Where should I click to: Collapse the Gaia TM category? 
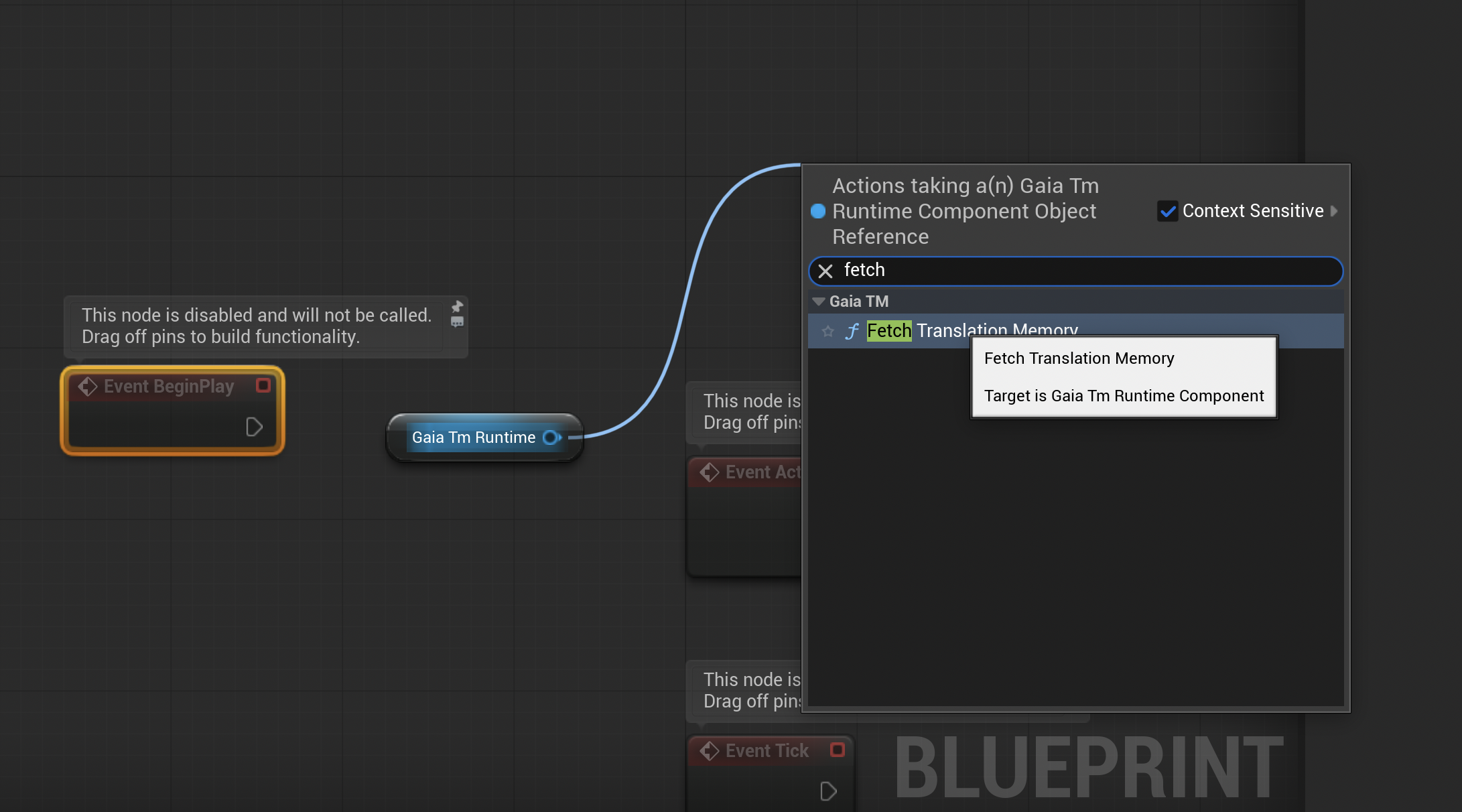pos(818,301)
